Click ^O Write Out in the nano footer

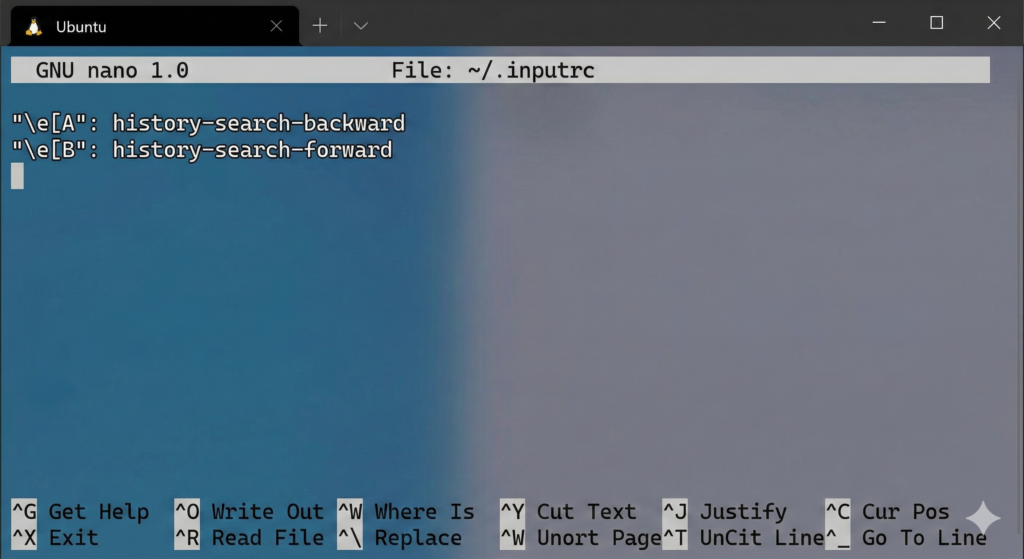pos(249,512)
